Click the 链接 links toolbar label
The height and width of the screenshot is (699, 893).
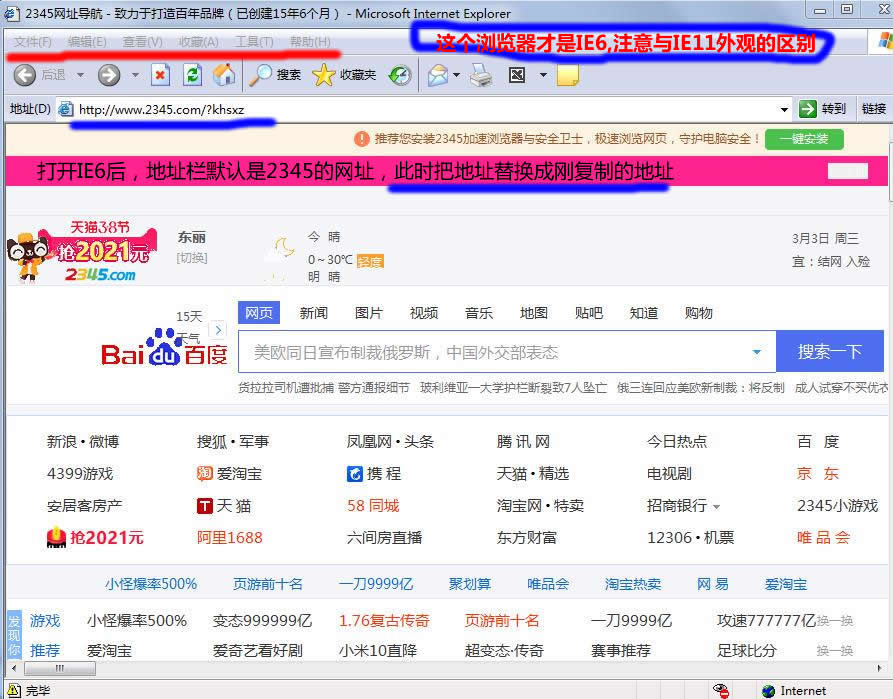874,109
